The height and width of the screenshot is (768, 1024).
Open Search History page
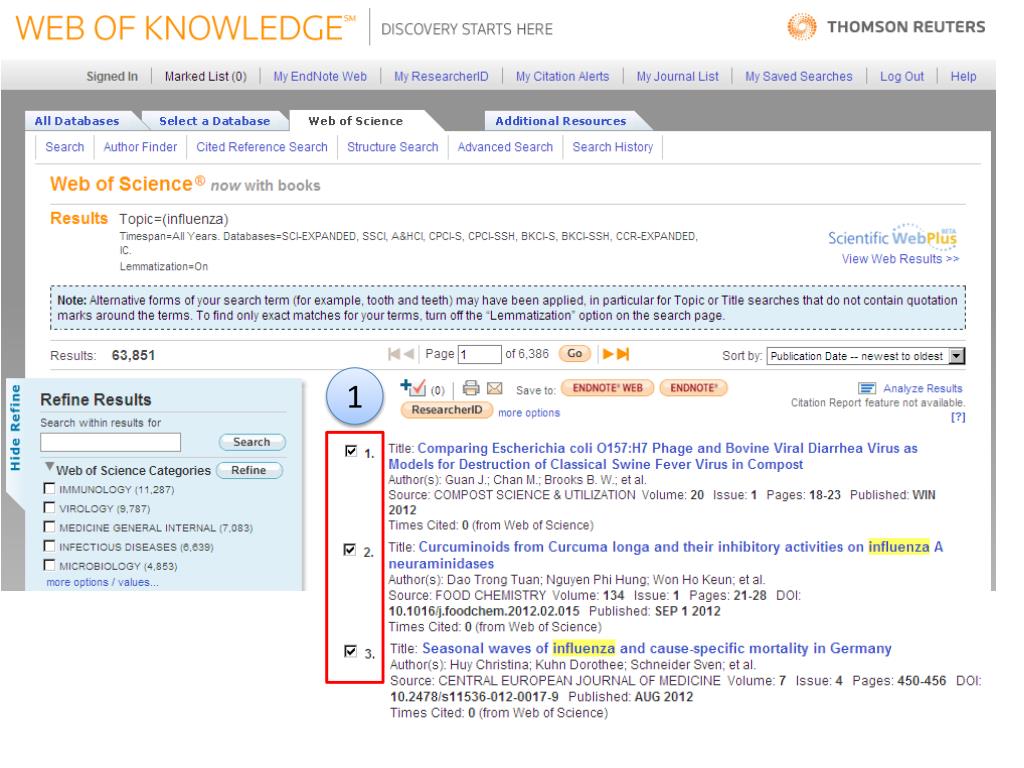(613, 147)
